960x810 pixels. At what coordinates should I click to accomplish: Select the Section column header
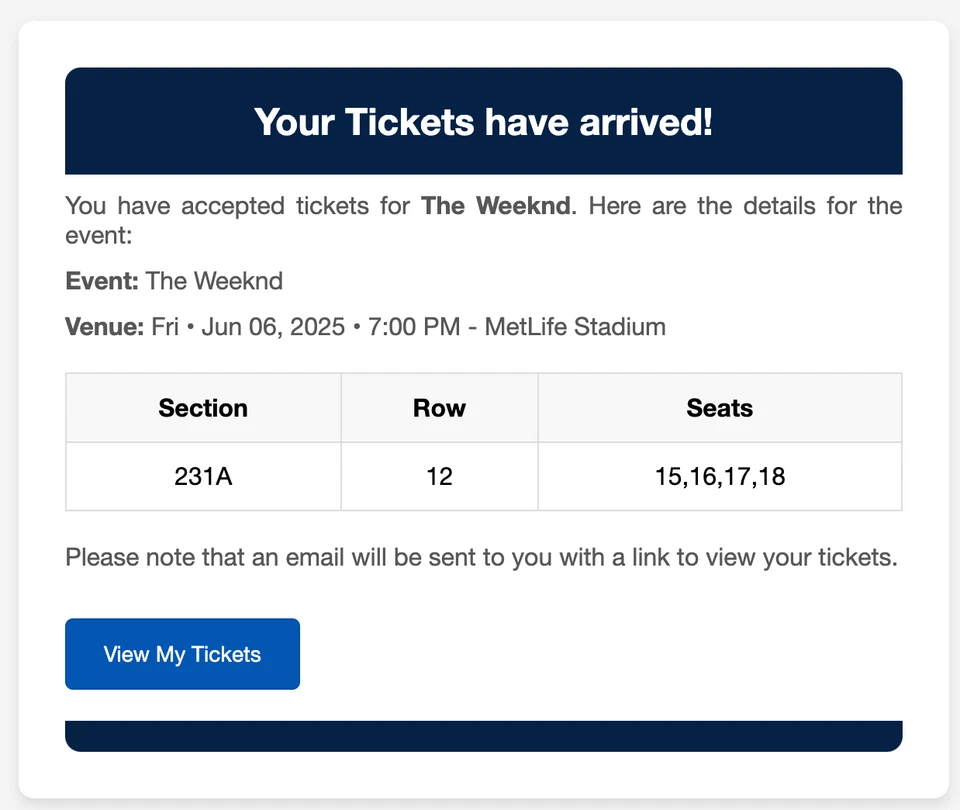click(x=203, y=408)
